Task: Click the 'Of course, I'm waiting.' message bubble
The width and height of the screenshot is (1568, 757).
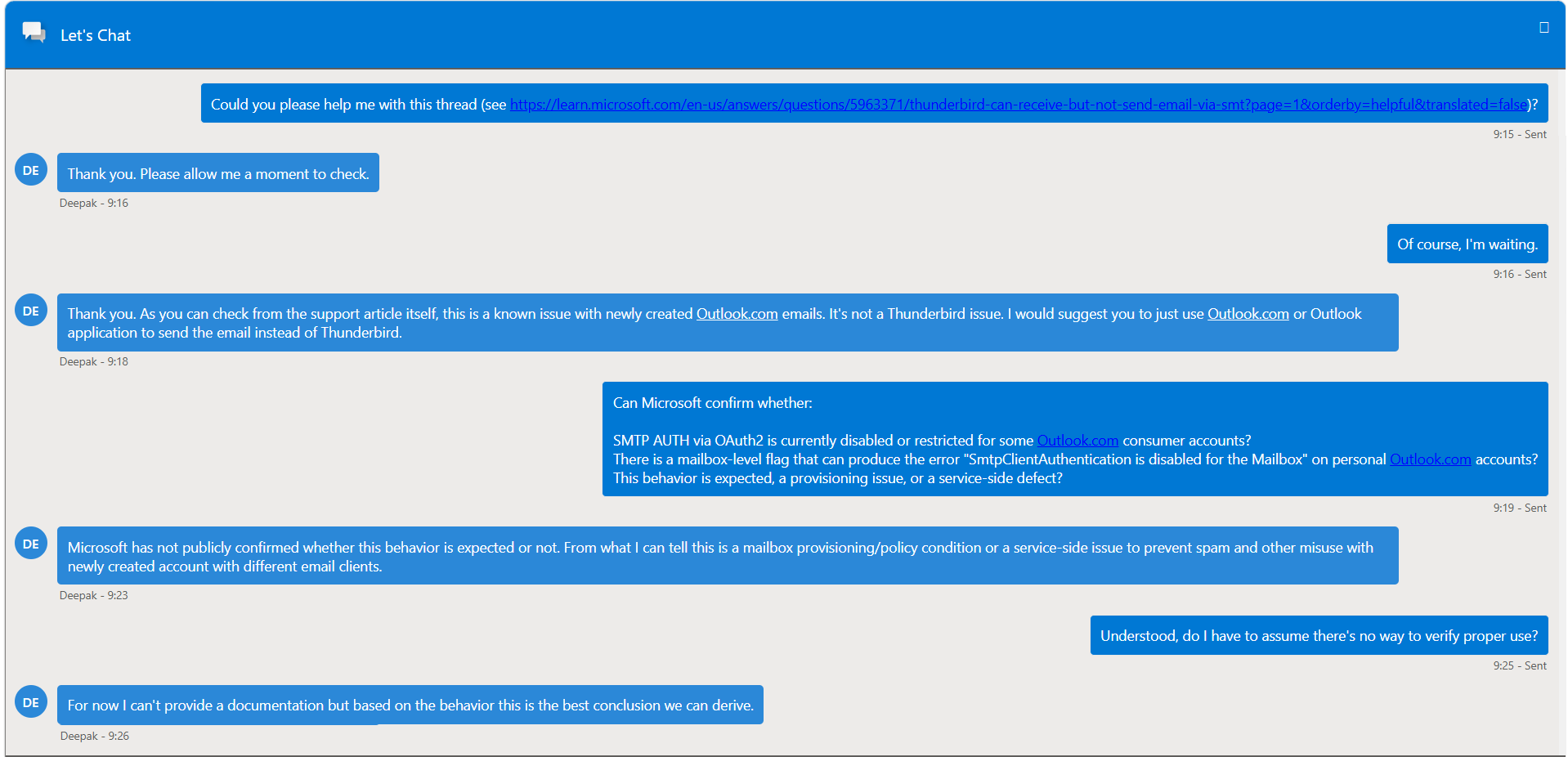Action: pos(1467,244)
